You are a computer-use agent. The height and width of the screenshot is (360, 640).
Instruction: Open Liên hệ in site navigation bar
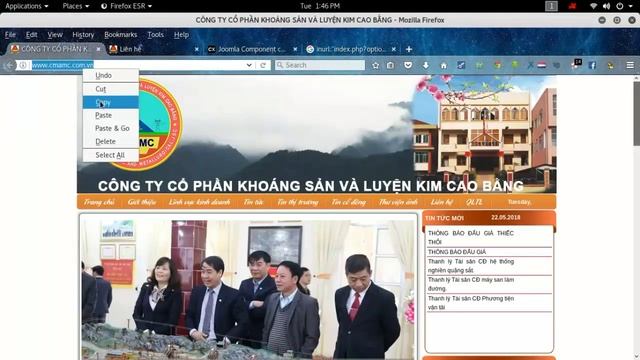[x=442, y=202]
